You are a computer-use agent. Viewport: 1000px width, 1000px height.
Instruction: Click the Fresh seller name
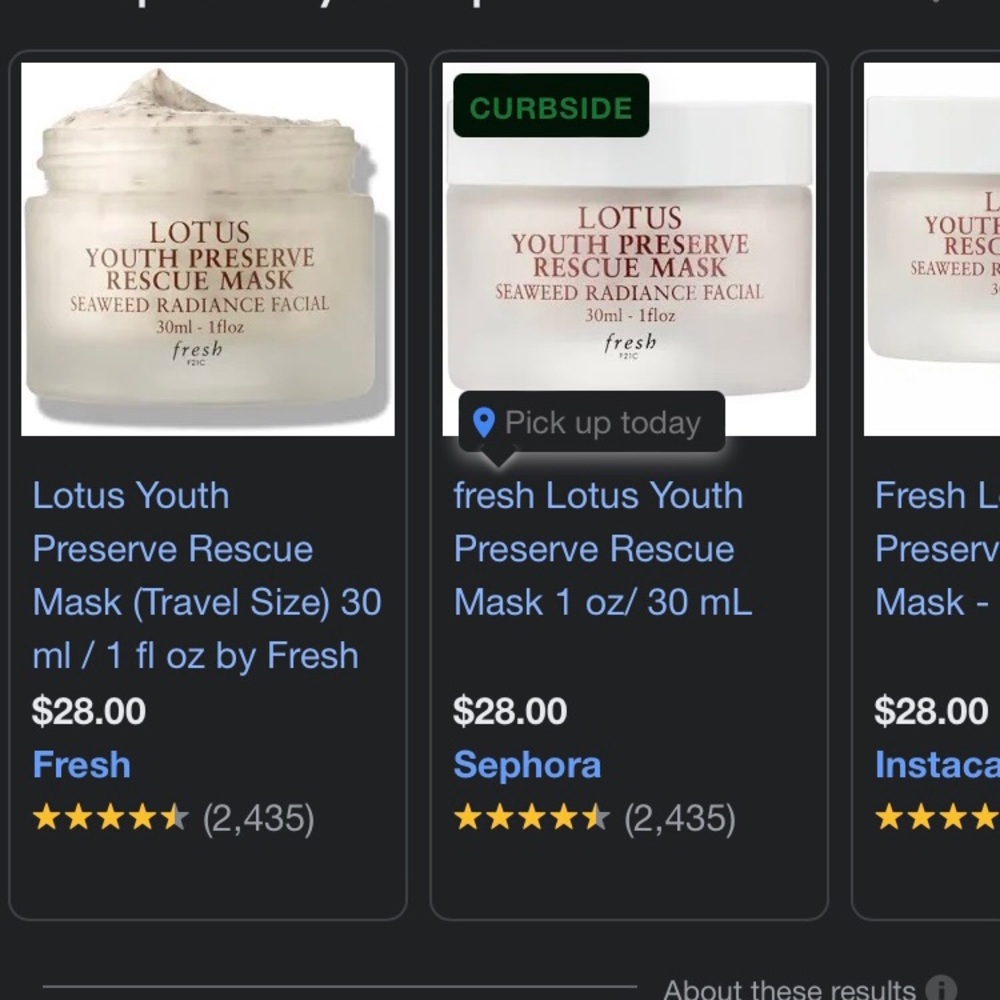point(82,764)
